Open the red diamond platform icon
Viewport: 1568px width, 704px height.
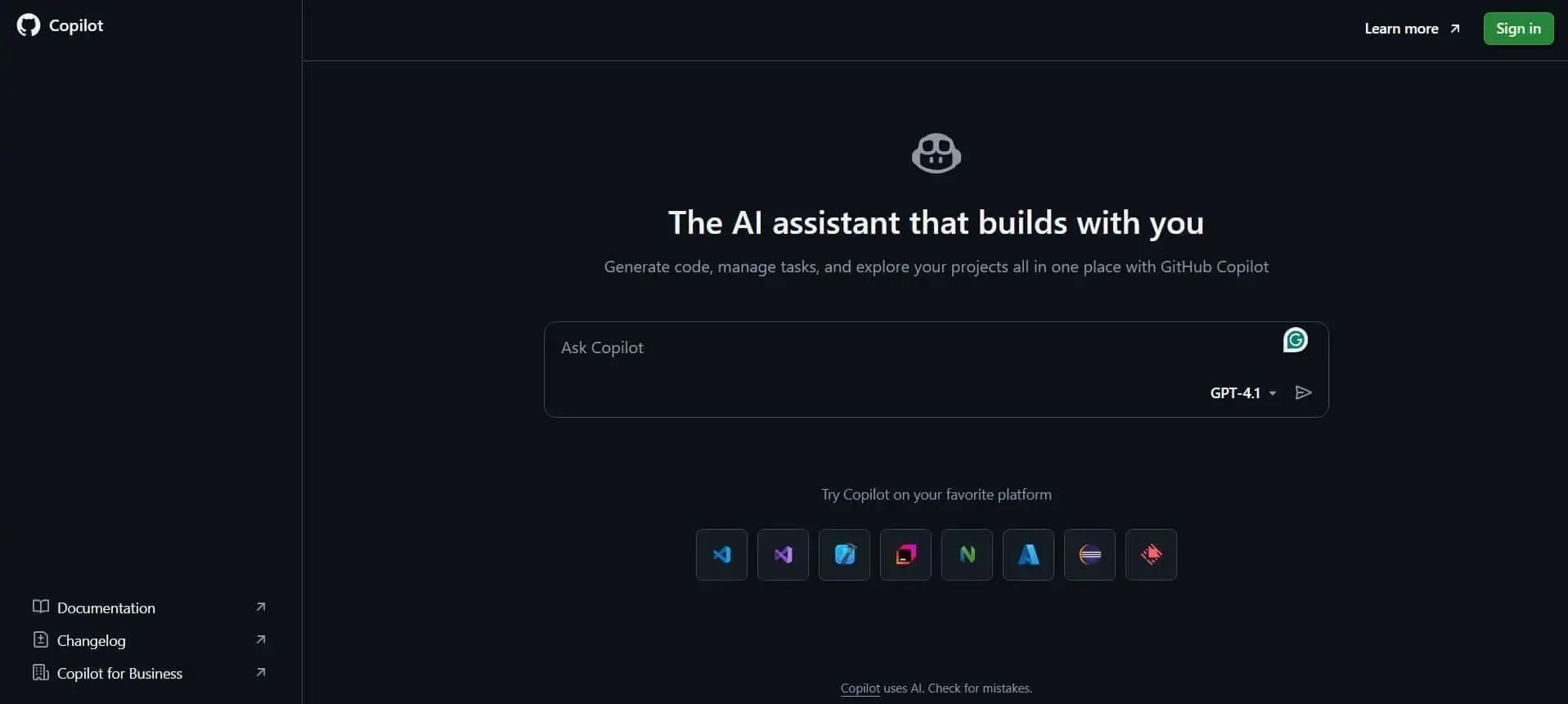(1151, 554)
